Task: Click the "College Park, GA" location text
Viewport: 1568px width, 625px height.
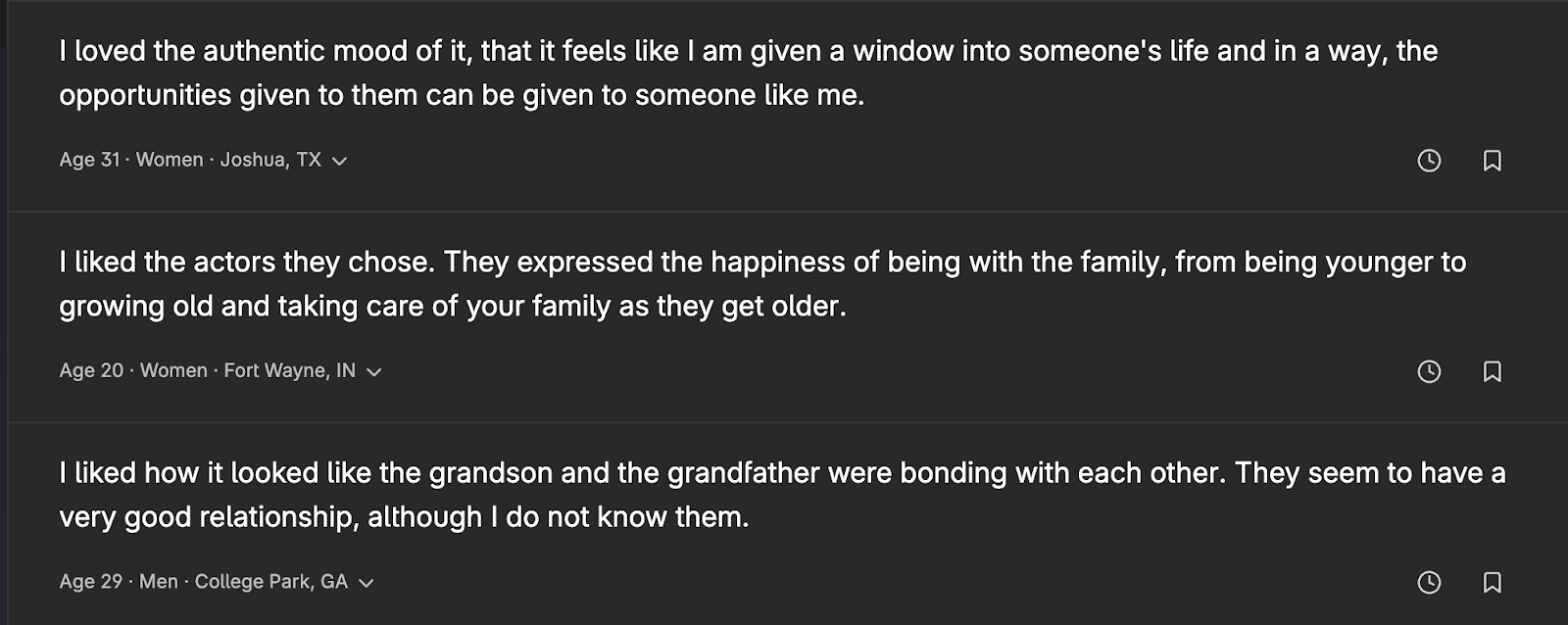Action: [x=271, y=582]
